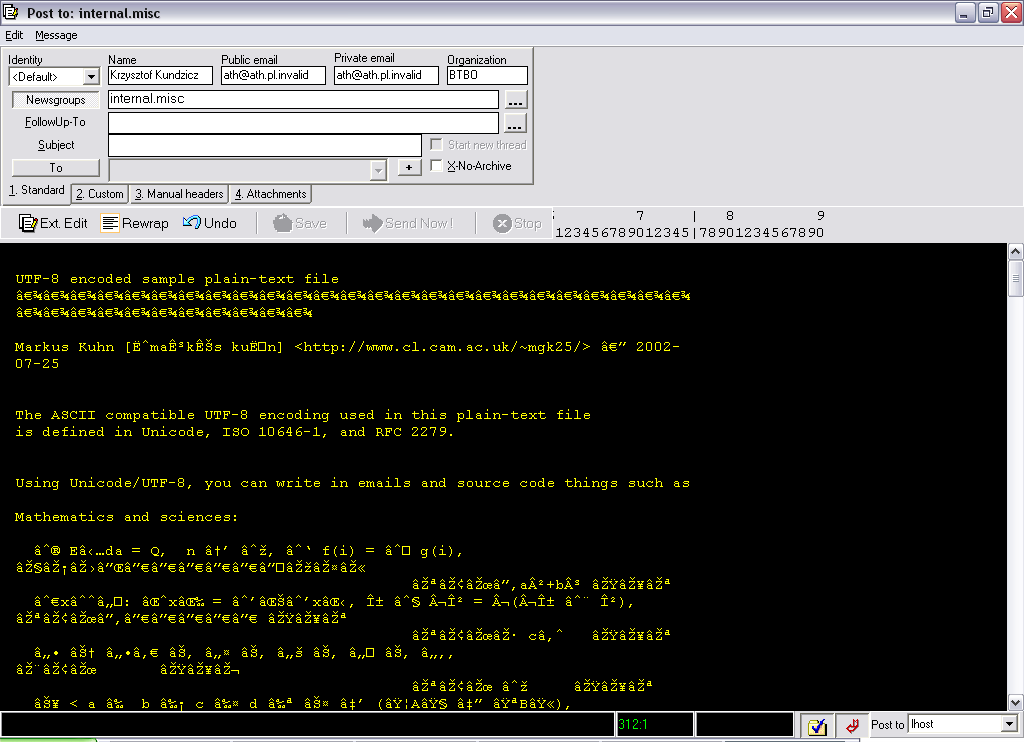Viewport: 1024px width, 742px height.
Task: Click the Send Now! toolbar button
Action: pos(408,223)
